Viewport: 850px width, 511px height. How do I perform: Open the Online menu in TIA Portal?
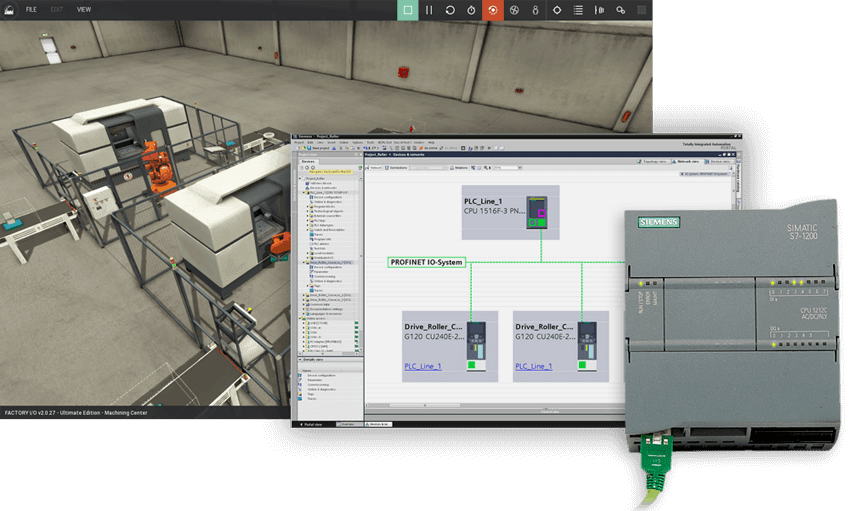(344, 143)
